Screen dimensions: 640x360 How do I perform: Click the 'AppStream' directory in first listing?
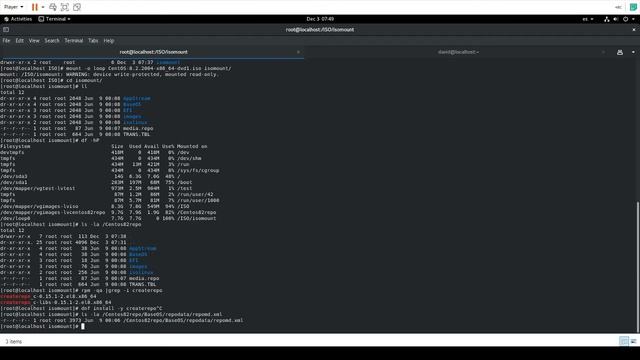136,98
